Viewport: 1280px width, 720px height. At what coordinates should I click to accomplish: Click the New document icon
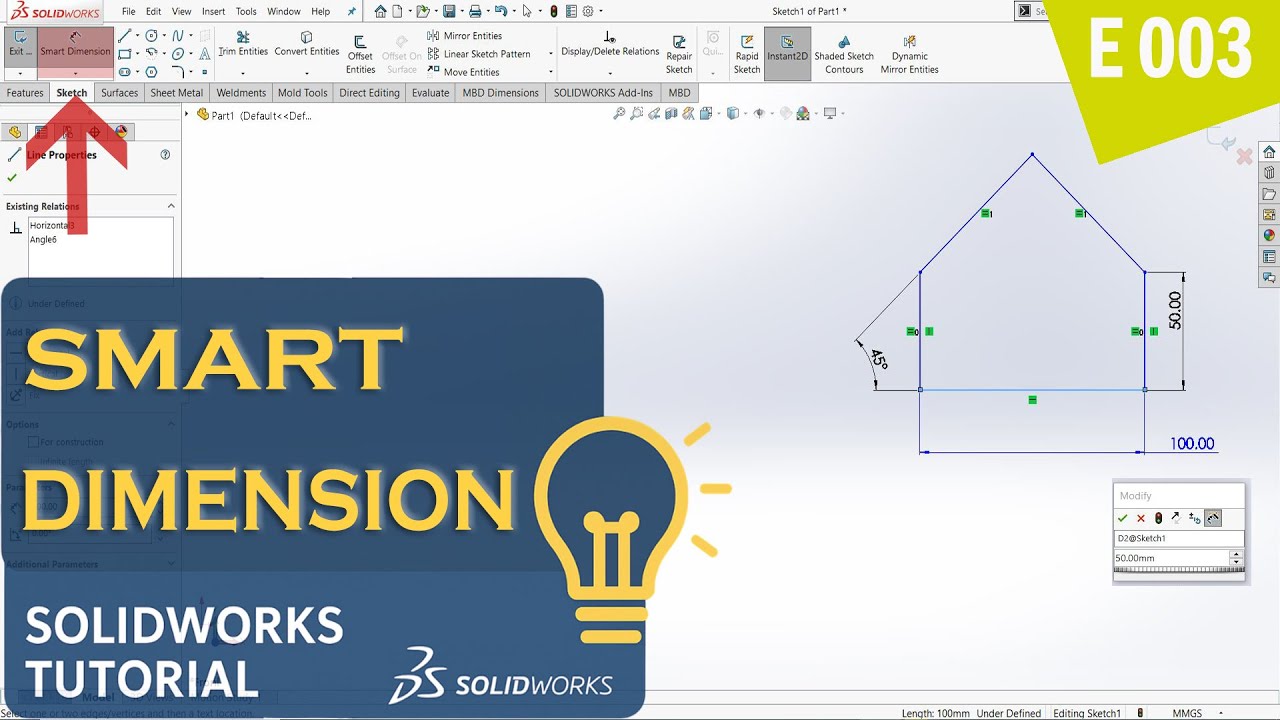coord(398,11)
